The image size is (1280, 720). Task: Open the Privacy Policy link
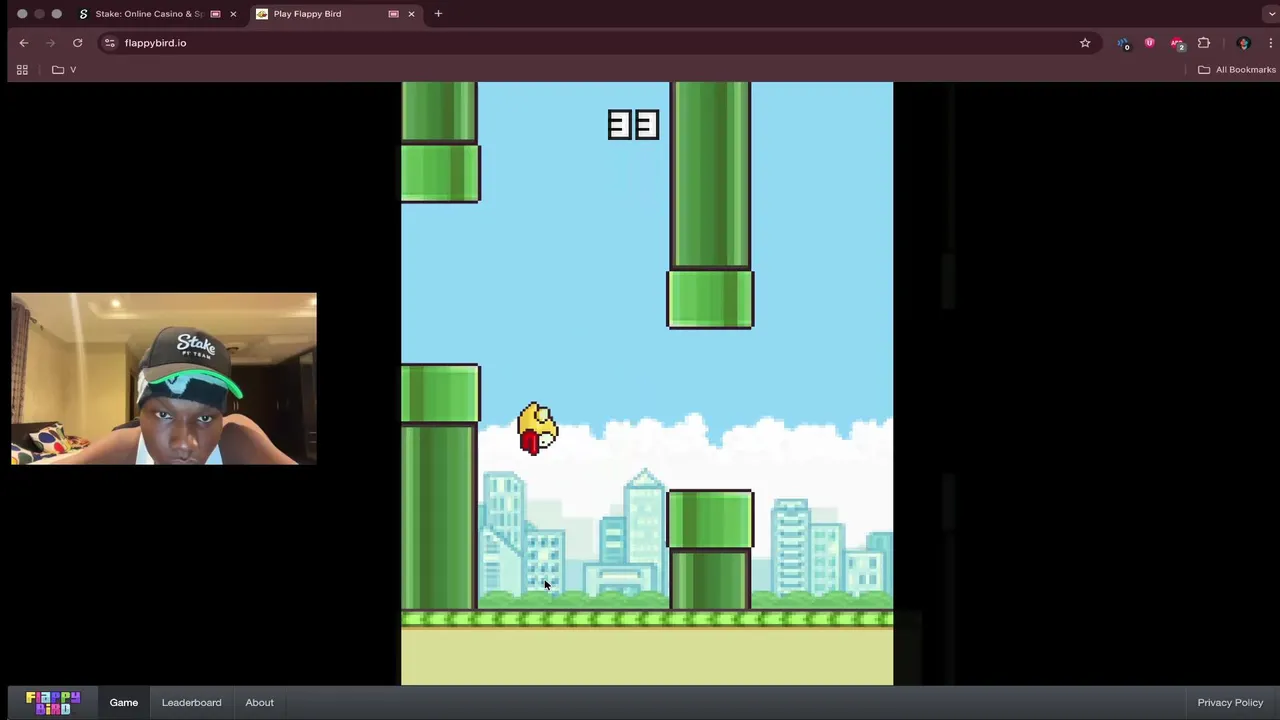pyautogui.click(x=1230, y=702)
